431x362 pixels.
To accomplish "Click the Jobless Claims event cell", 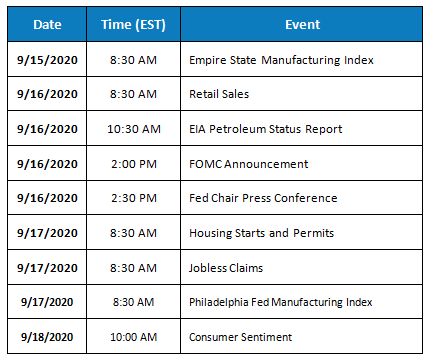I will (301, 268).
